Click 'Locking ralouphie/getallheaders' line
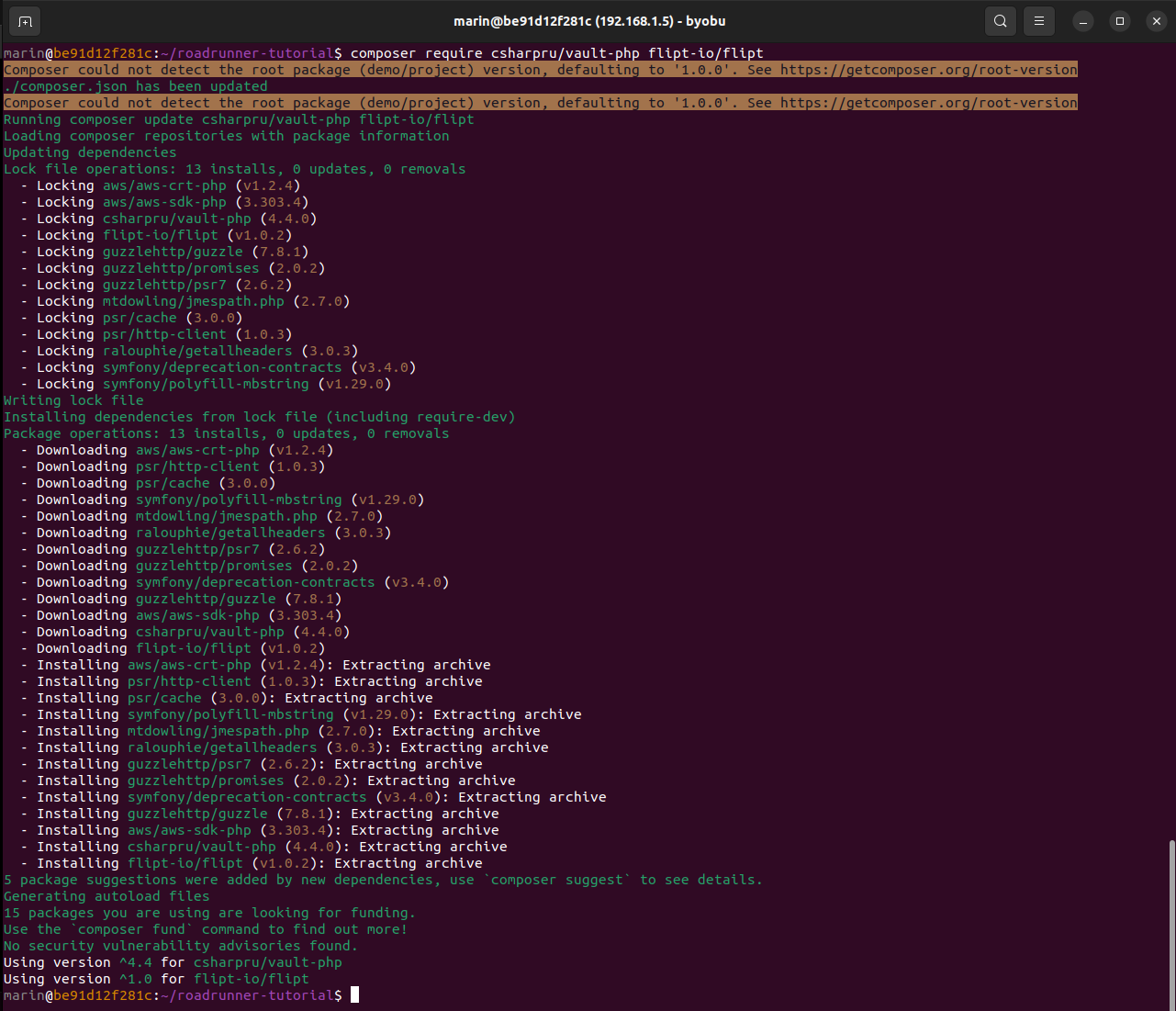This screenshot has height=1011, width=1176. click(189, 351)
